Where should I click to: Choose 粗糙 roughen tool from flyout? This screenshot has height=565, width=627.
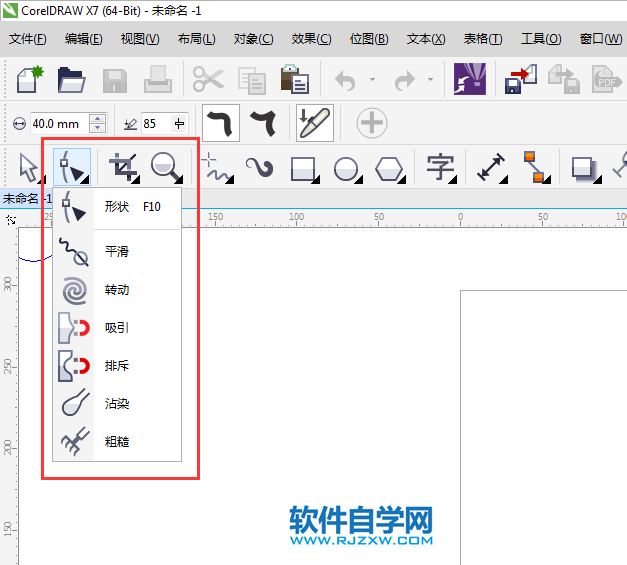pyautogui.click(x=117, y=442)
